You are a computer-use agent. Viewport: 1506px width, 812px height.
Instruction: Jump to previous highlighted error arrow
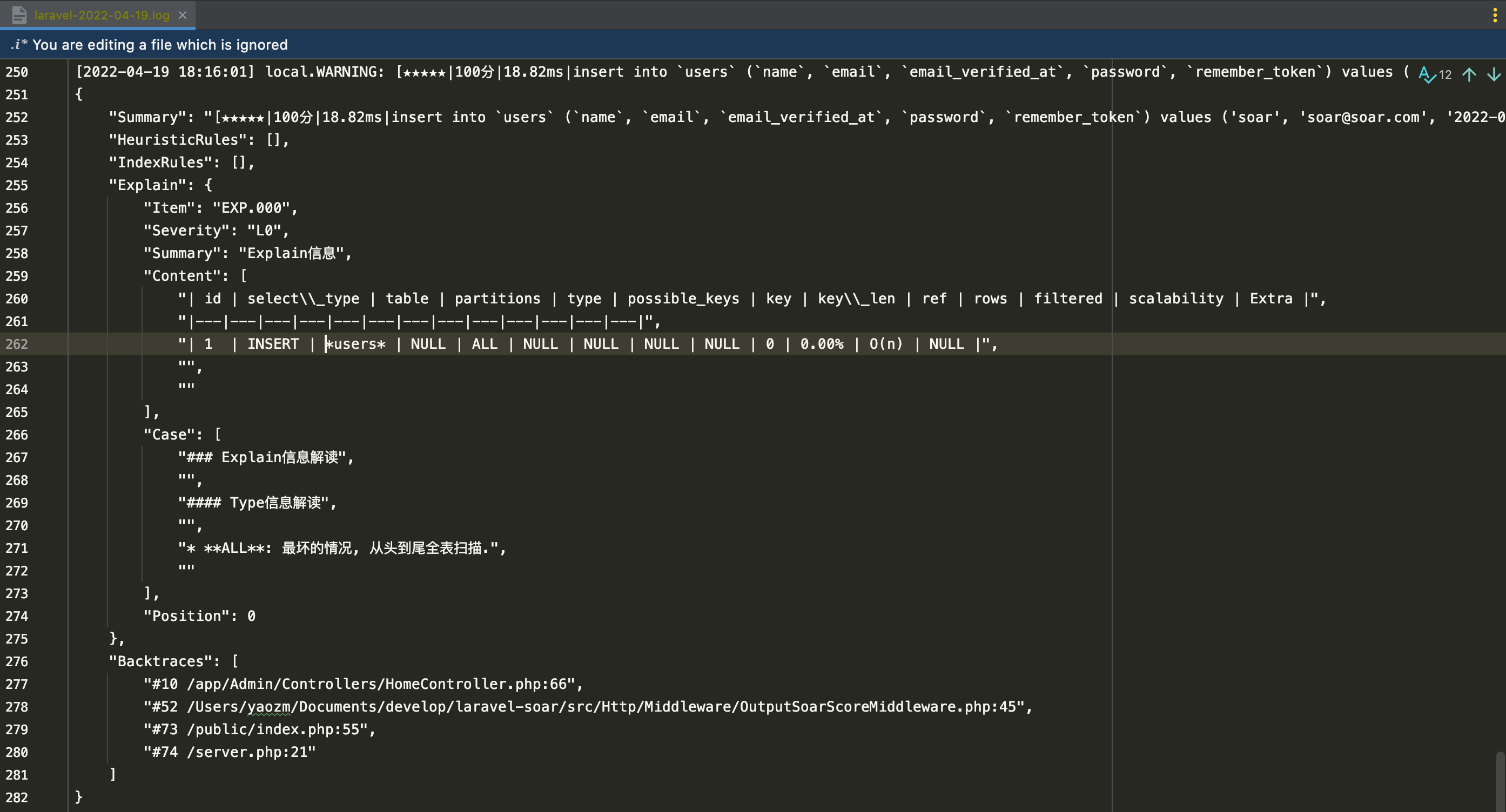coord(1469,74)
